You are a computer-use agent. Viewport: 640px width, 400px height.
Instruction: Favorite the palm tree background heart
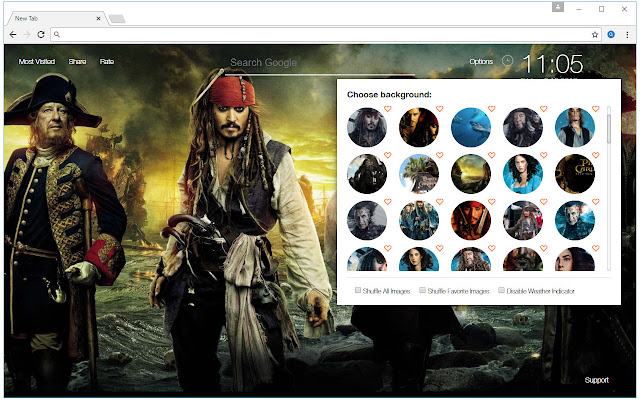tap(440, 155)
